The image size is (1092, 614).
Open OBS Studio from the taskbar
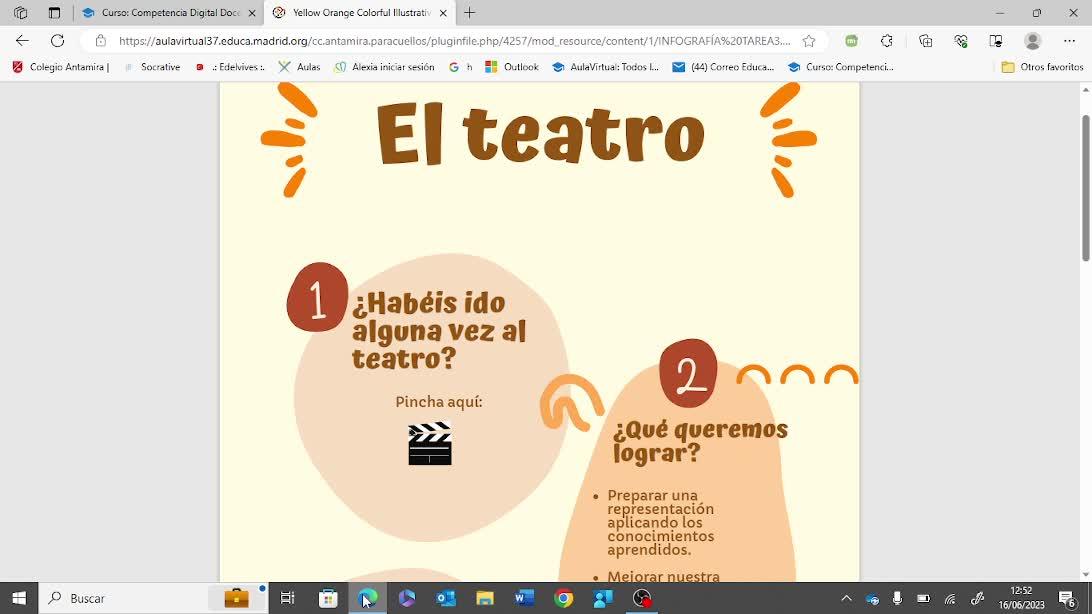coord(642,598)
